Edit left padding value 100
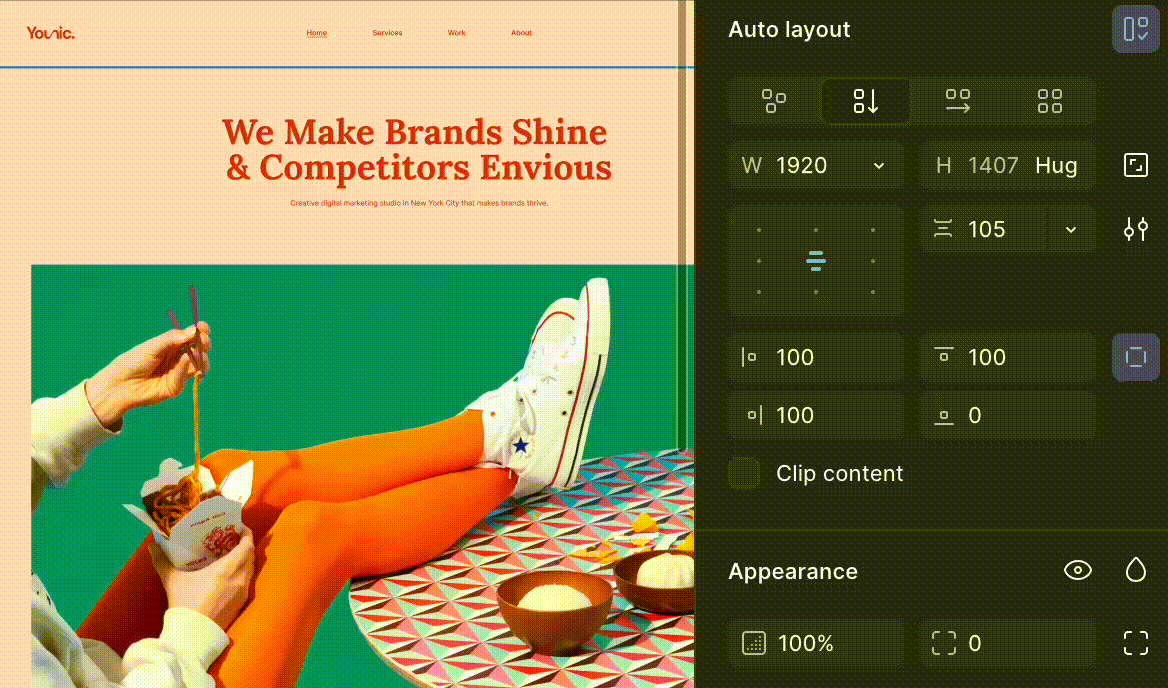The image size is (1168, 688). (816, 357)
